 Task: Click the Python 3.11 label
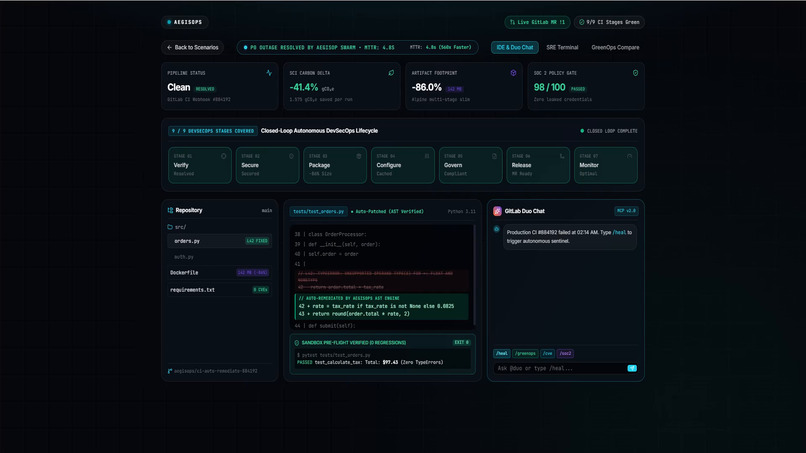pyautogui.click(x=462, y=211)
